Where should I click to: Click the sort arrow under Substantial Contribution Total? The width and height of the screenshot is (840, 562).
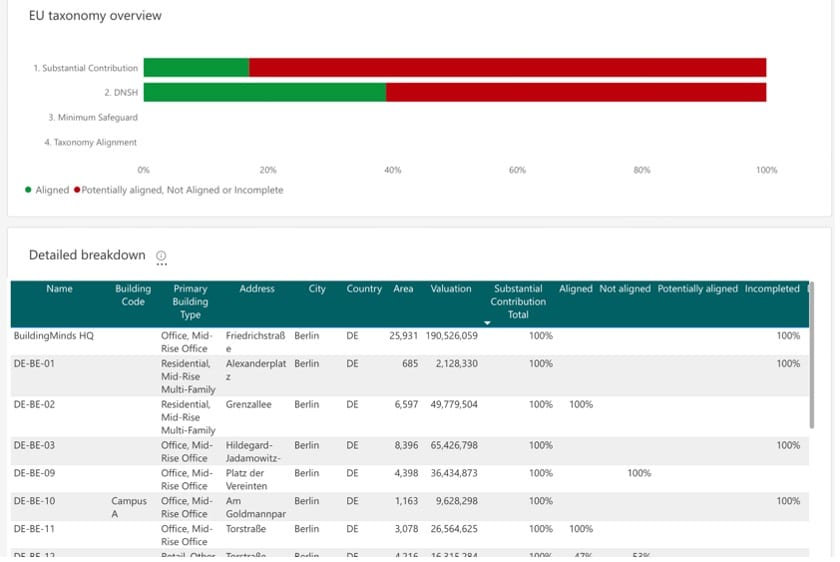click(487, 323)
